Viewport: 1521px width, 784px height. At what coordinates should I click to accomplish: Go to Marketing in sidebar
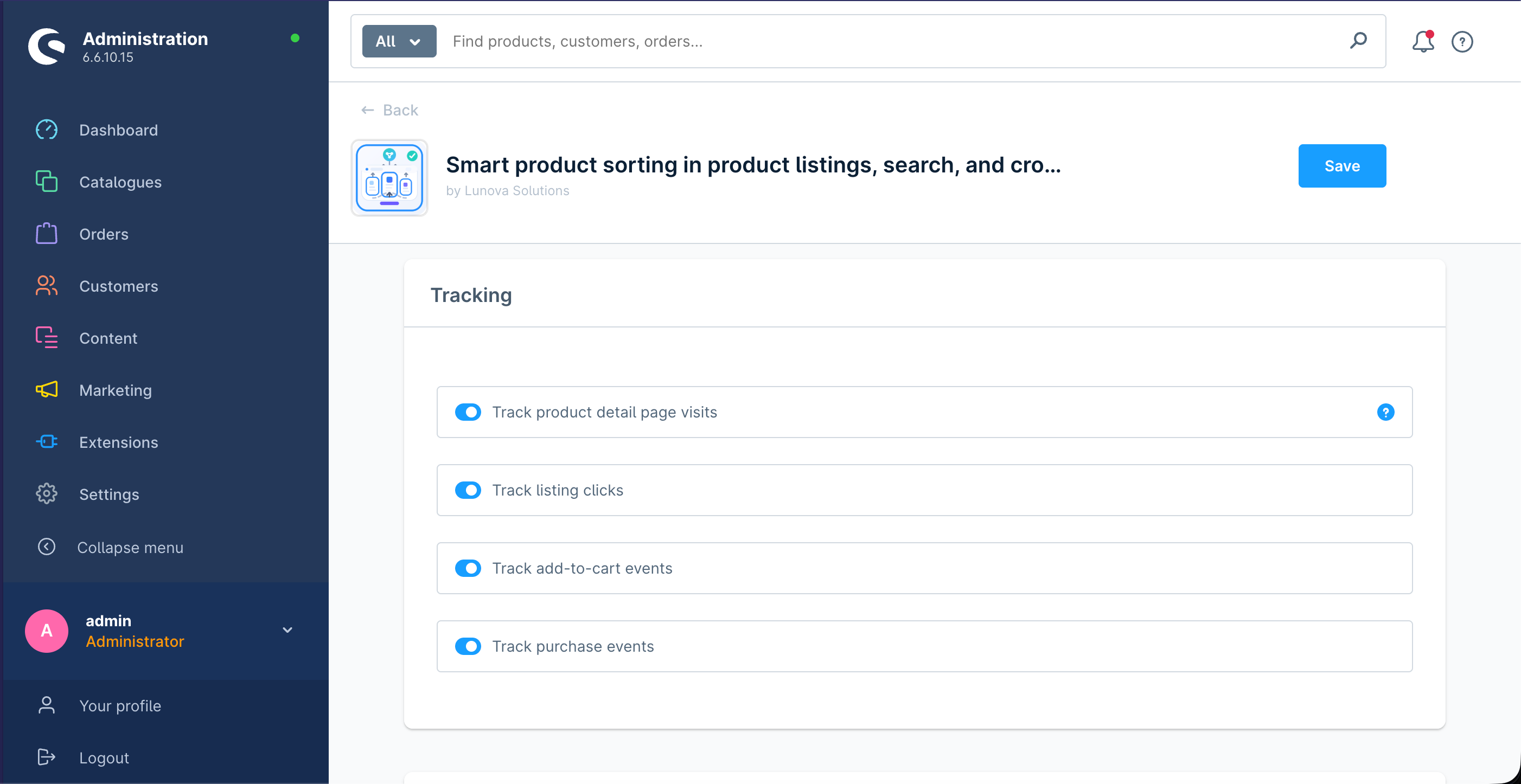tap(115, 390)
